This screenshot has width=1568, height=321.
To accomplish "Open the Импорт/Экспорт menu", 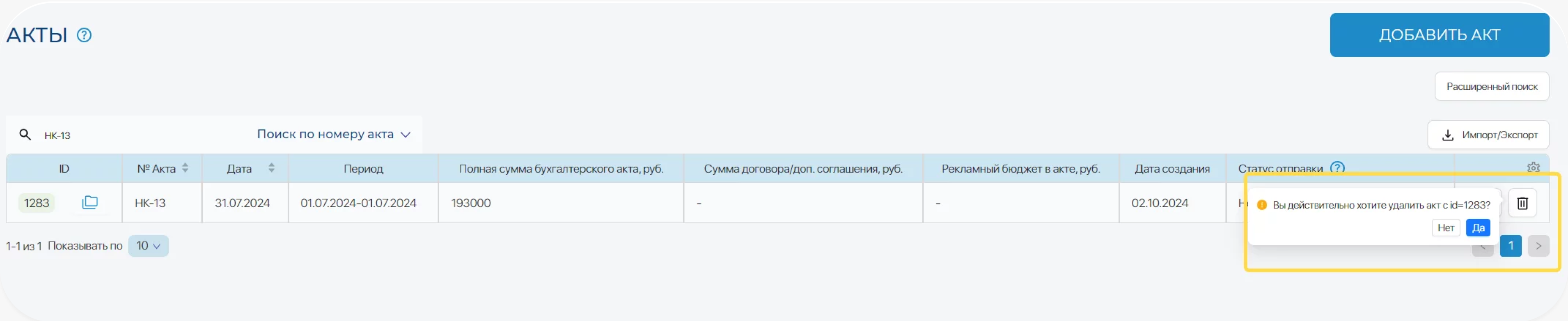I will point(1488,135).
